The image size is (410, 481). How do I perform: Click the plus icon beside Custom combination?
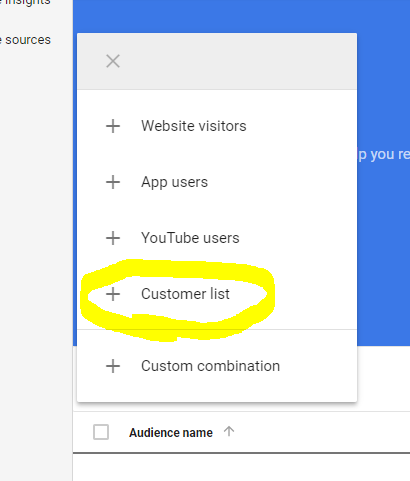[x=113, y=366]
